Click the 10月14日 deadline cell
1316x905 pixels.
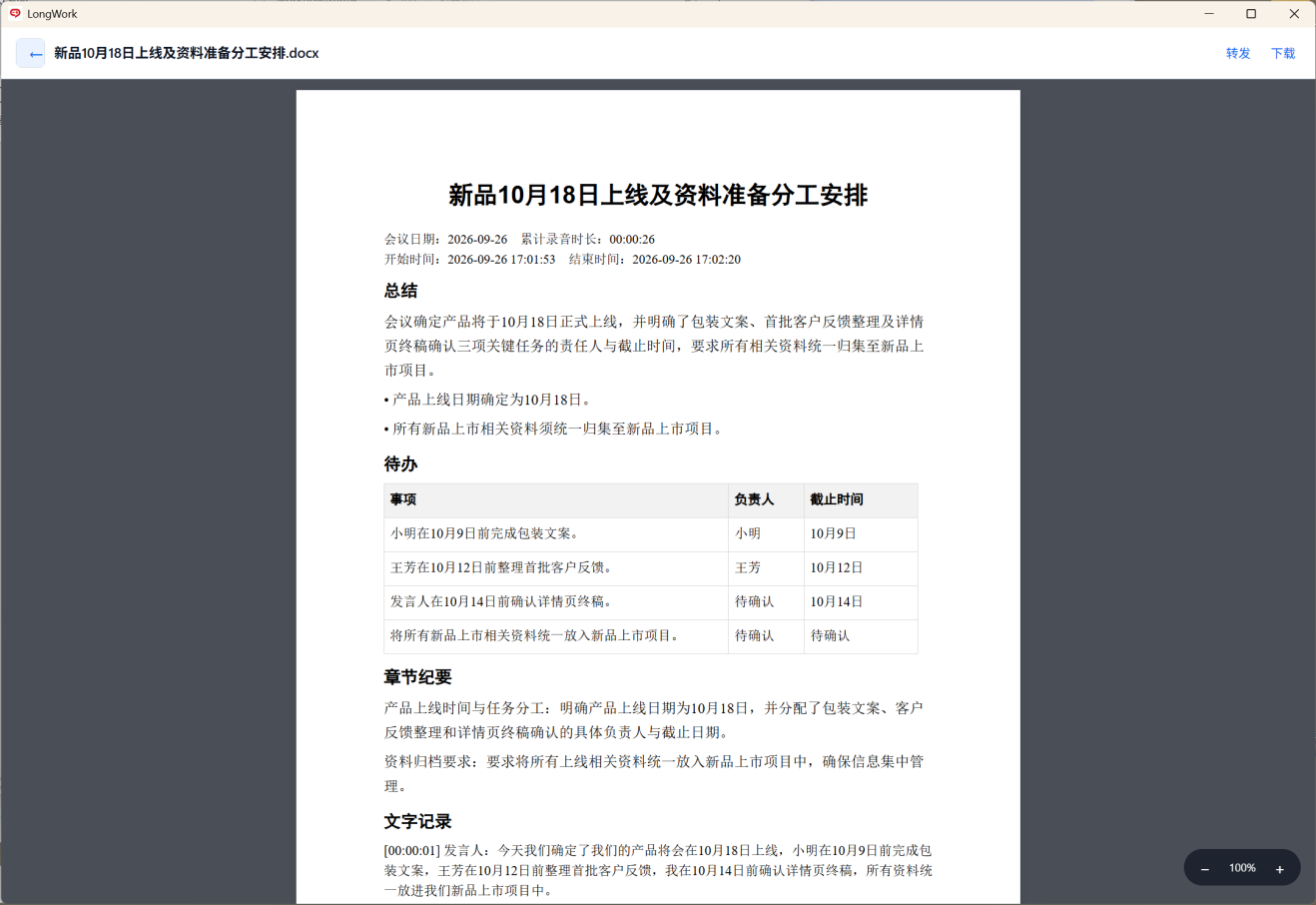tap(861, 602)
